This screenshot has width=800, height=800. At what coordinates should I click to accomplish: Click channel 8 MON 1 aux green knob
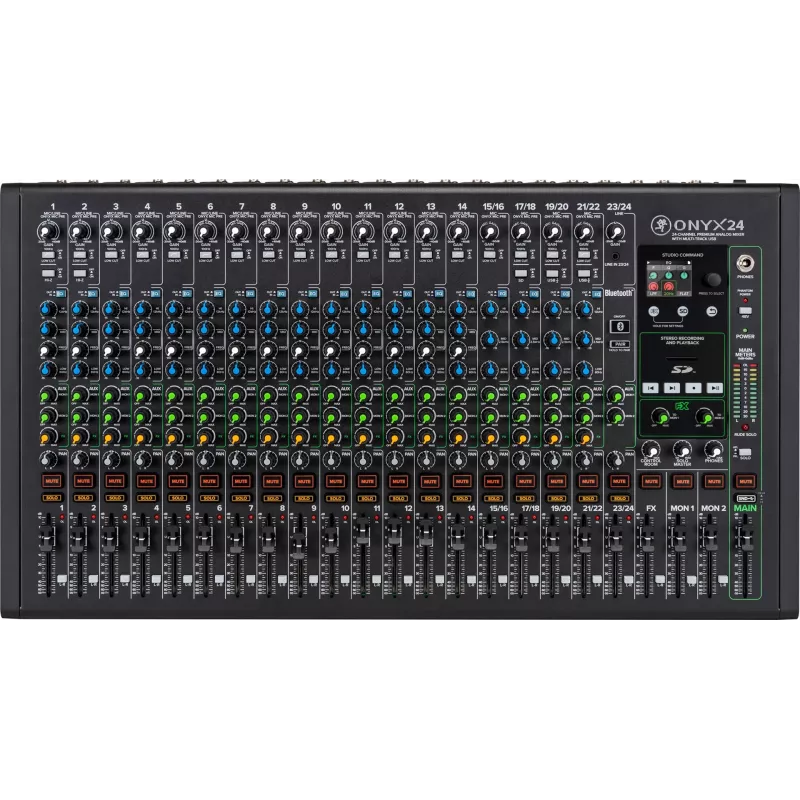pyautogui.click(x=268, y=395)
